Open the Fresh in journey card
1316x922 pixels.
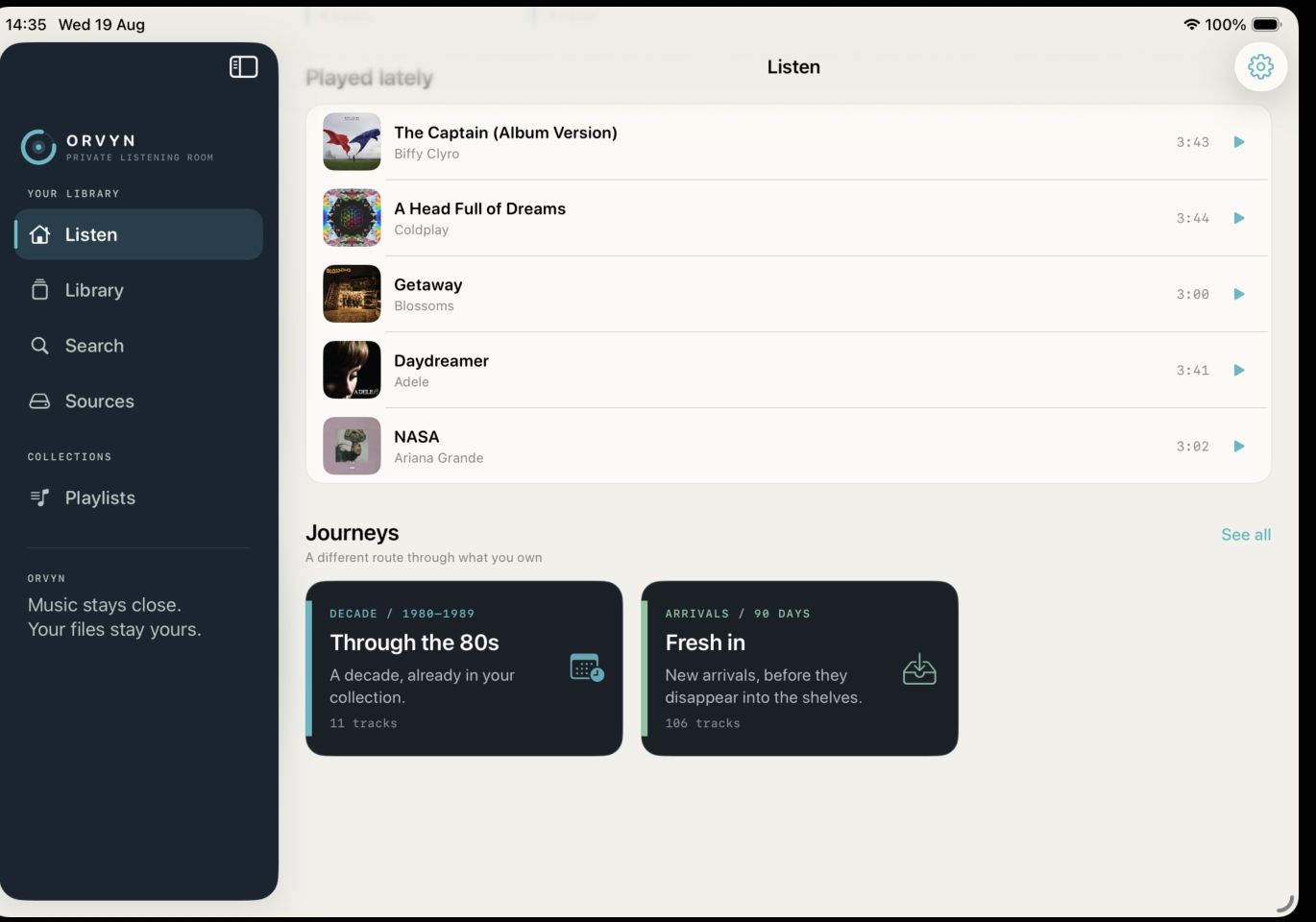click(x=799, y=668)
